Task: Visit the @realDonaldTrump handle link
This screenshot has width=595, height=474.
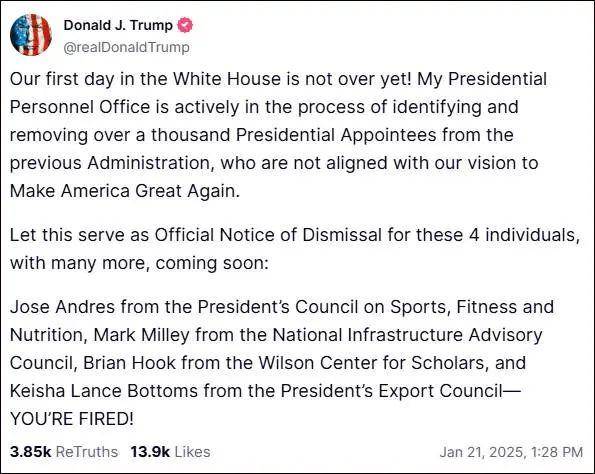Action: click(x=126, y=47)
